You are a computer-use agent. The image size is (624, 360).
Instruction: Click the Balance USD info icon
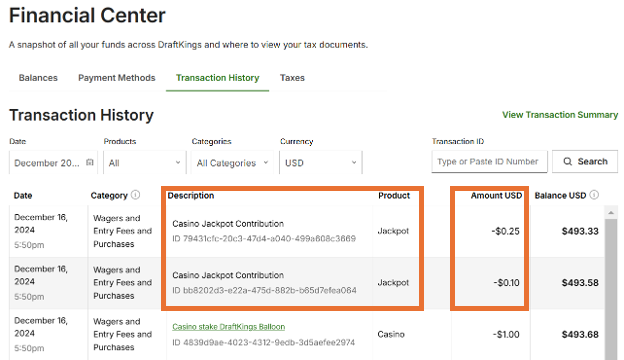pyautogui.click(x=594, y=195)
